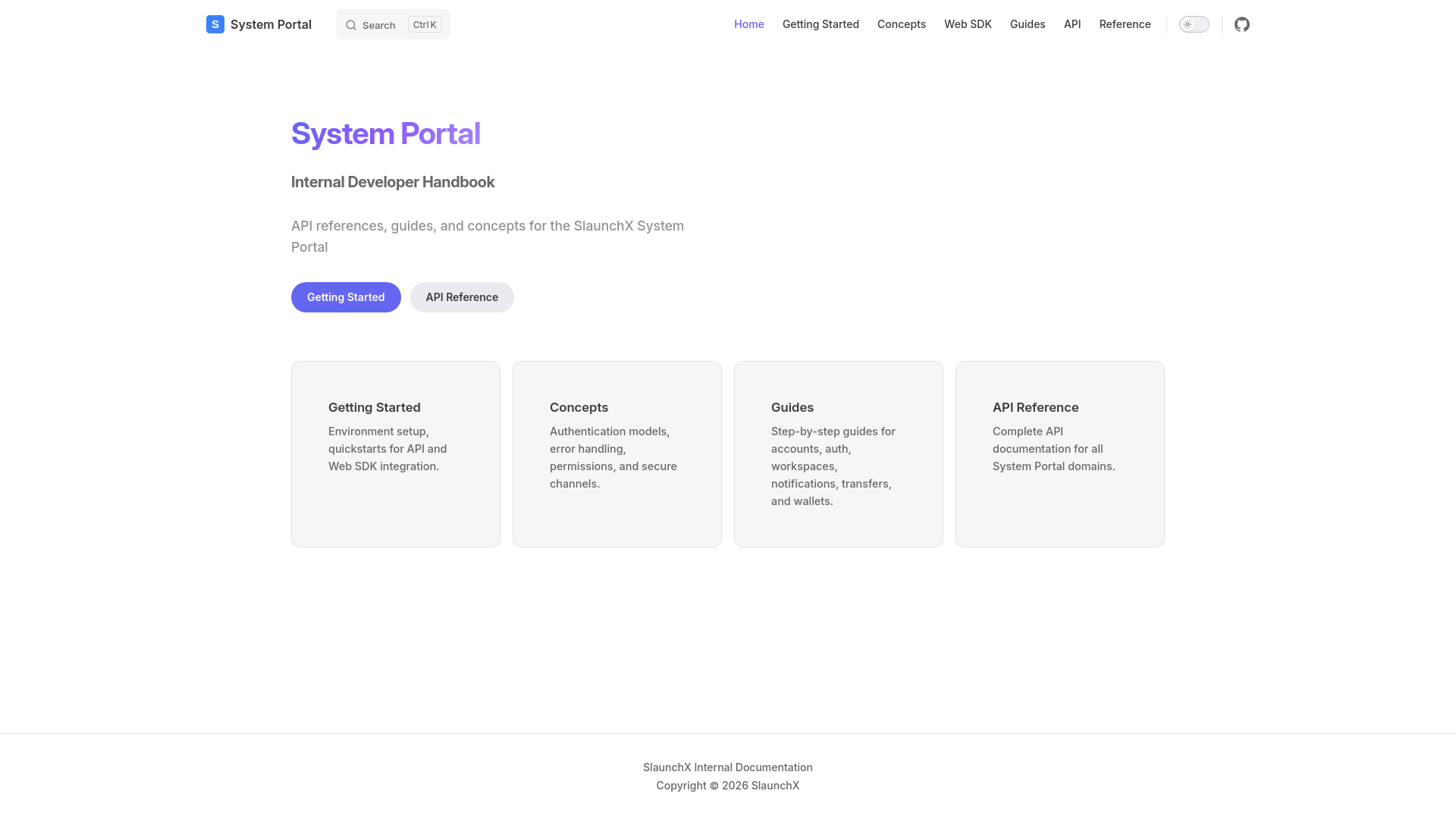The width and height of the screenshot is (1456, 819).
Task: Toggle the light/dark theme switch
Action: (x=1194, y=24)
